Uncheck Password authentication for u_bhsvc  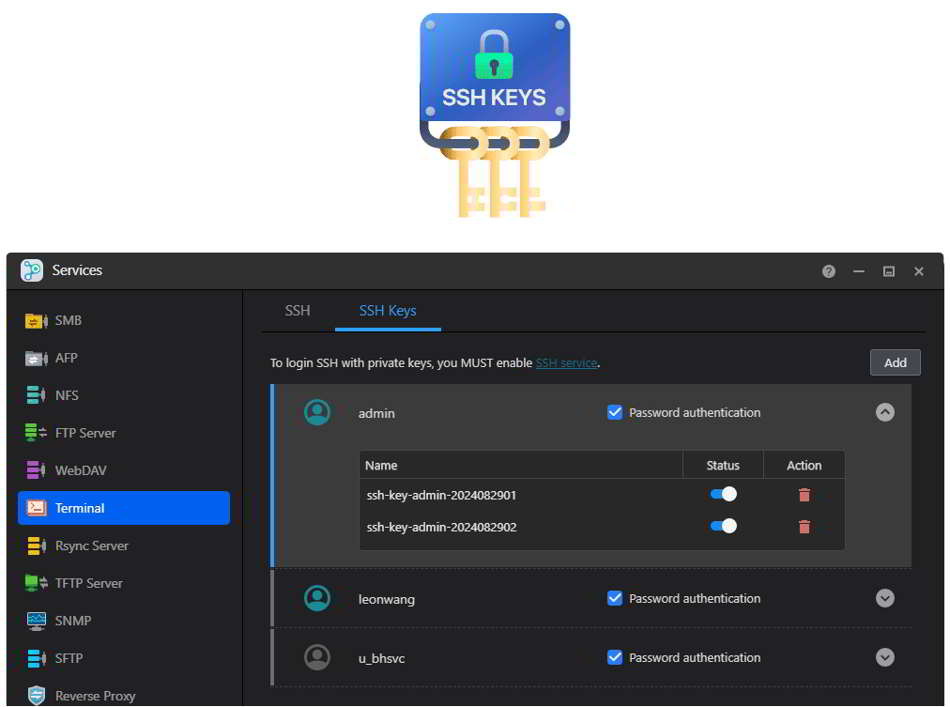point(614,657)
